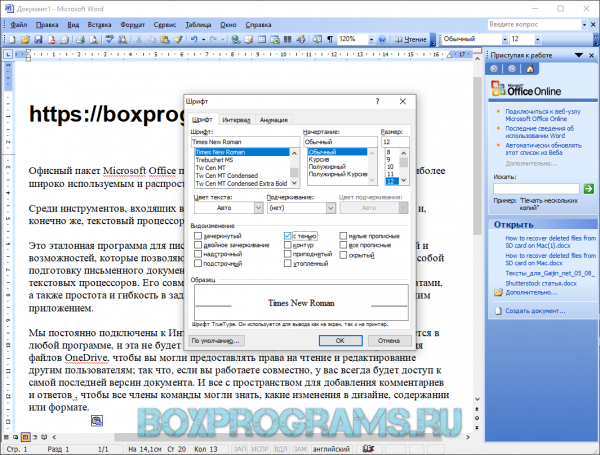Open the zoom 120% dropdown arrow
600x455 pixels.
coord(371,39)
